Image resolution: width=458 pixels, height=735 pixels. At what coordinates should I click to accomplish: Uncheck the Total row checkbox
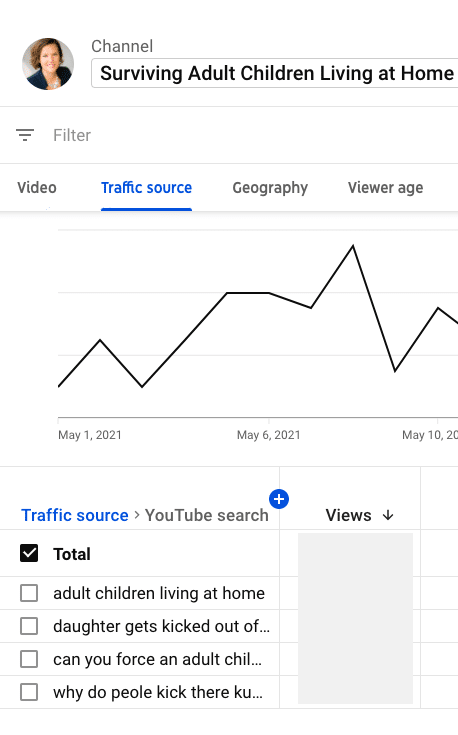(x=29, y=553)
